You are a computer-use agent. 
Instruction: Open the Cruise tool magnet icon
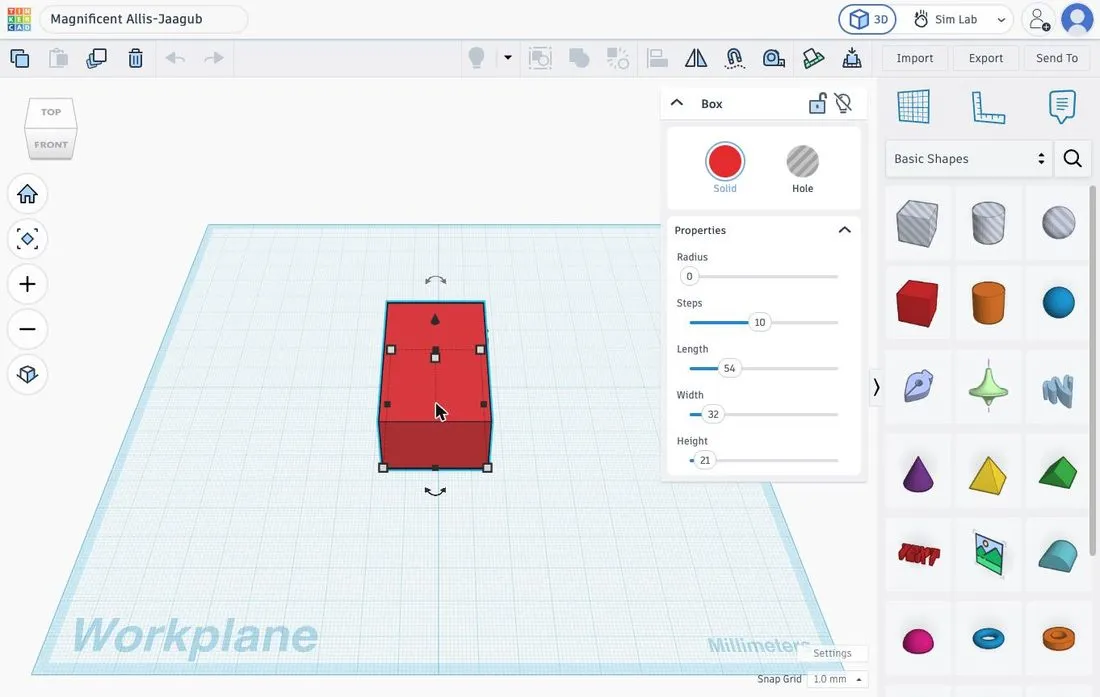(x=735, y=58)
